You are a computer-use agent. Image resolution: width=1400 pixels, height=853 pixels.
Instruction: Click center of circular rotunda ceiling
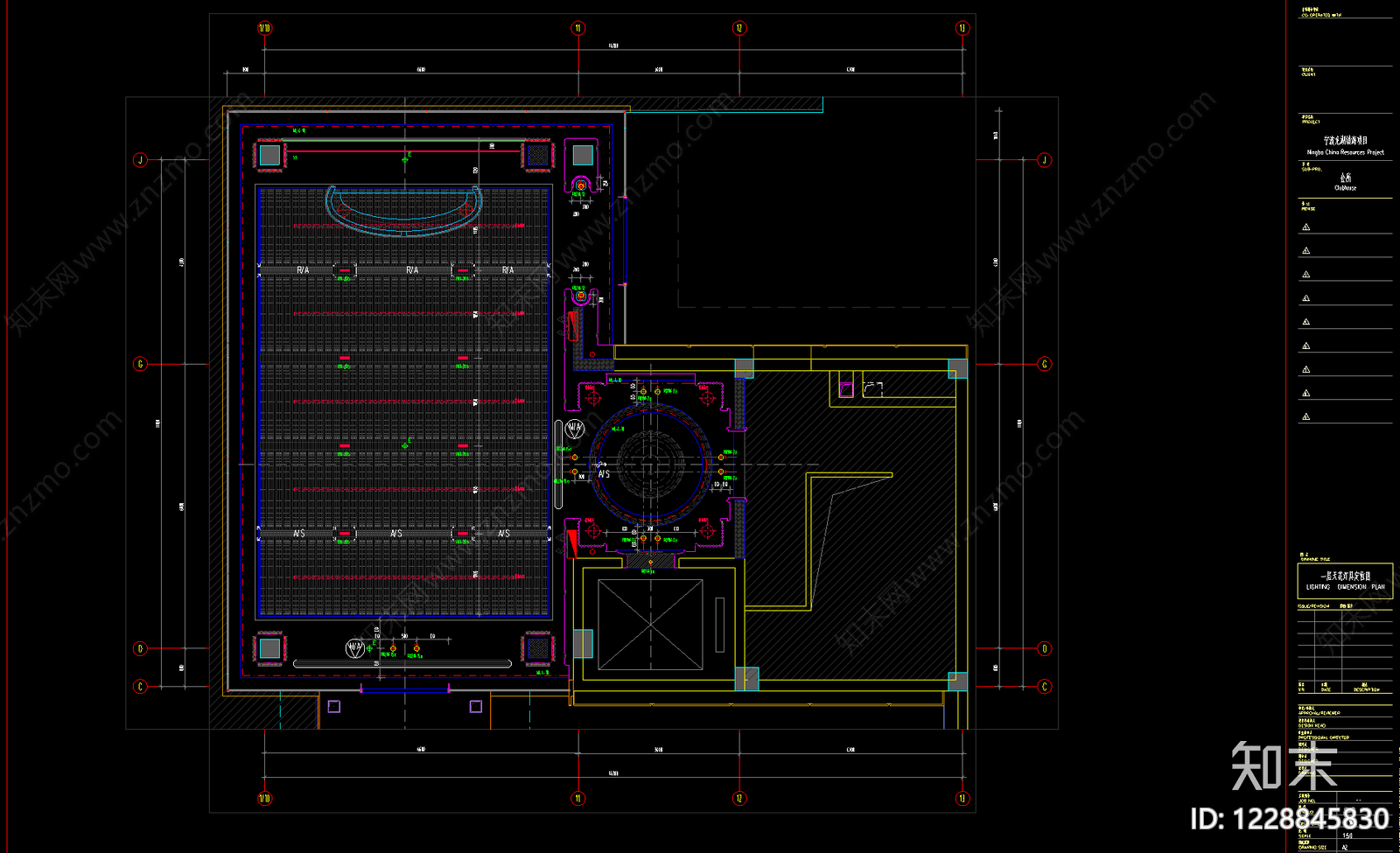pyautogui.click(x=650, y=465)
